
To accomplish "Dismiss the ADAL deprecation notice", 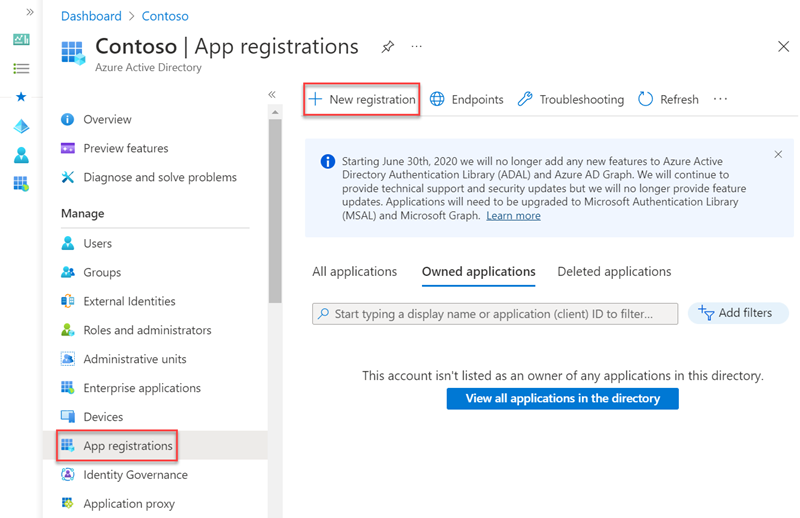I will tap(778, 154).
